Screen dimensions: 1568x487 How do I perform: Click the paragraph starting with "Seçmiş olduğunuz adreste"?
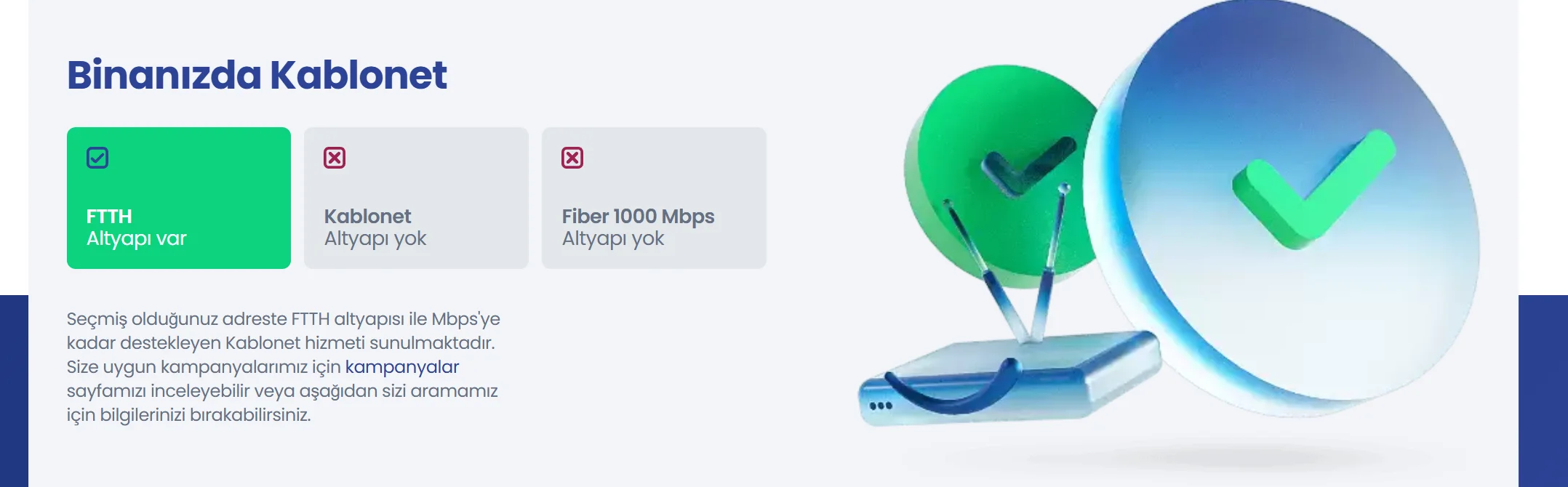click(x=284, y=367)
